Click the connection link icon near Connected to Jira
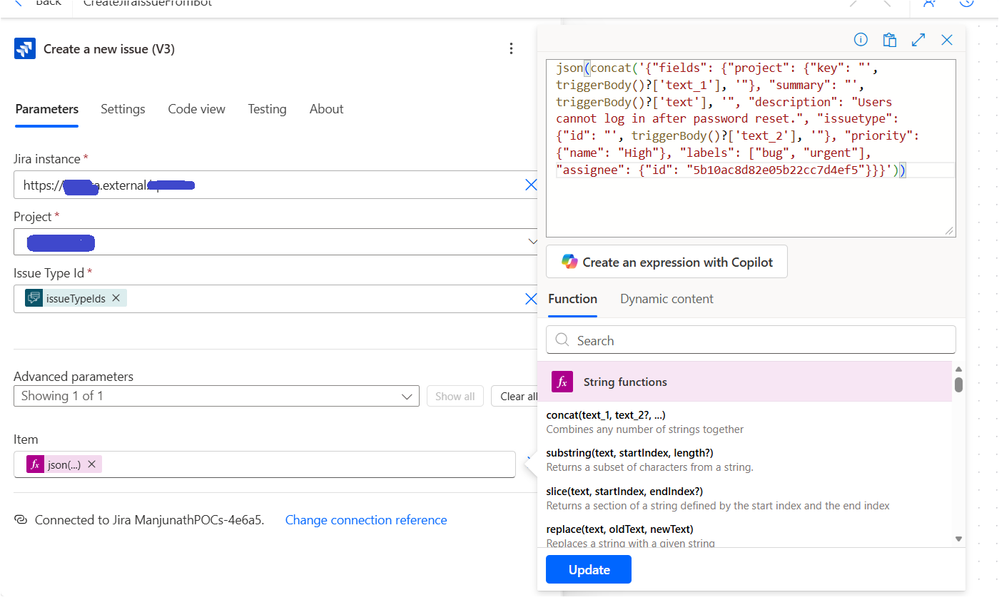The image size is (999, 597). tap(21, 520)
